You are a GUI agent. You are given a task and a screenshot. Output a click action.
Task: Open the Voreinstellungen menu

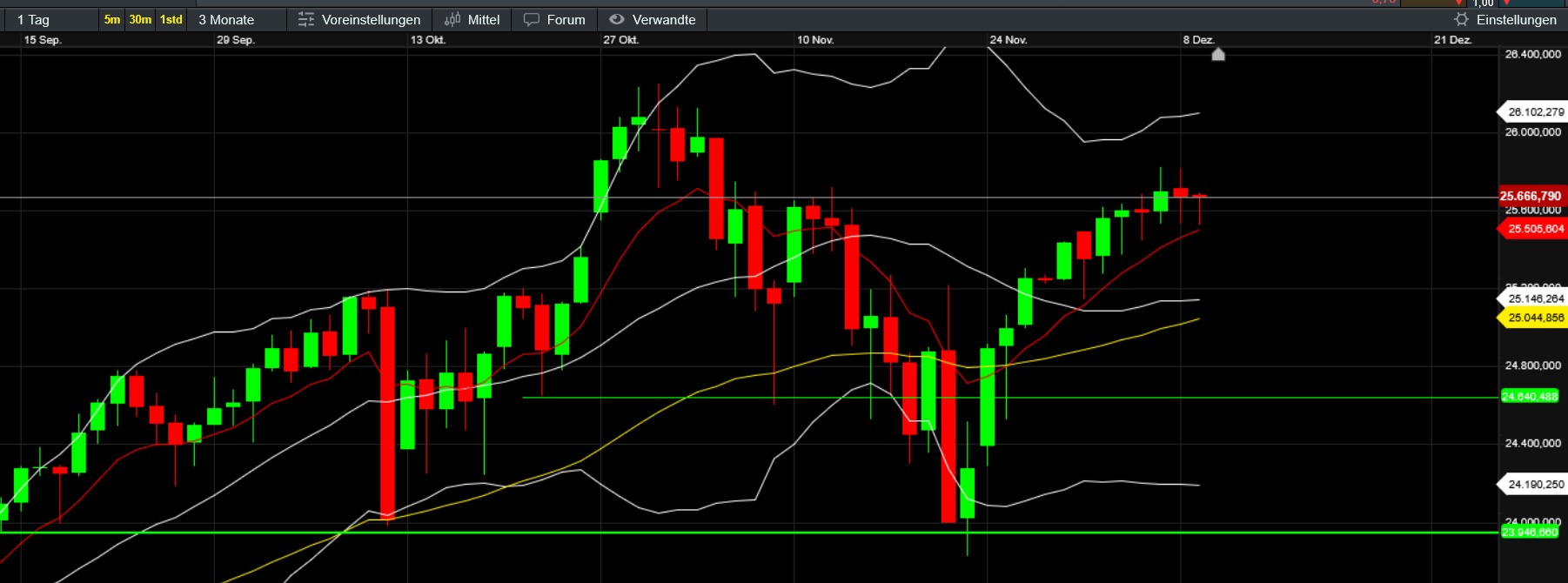(359, 19)
